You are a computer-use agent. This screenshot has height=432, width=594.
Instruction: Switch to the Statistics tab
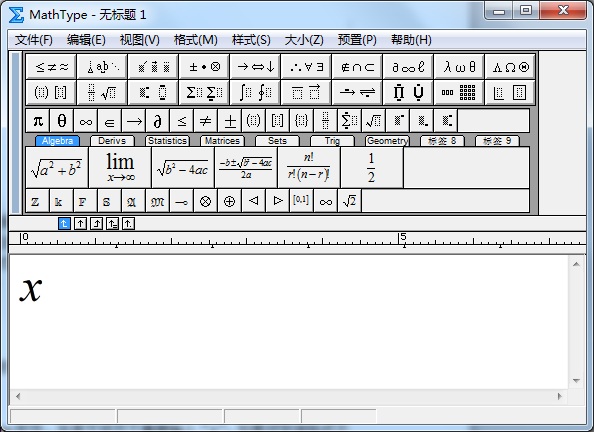[x=167, y=141]
